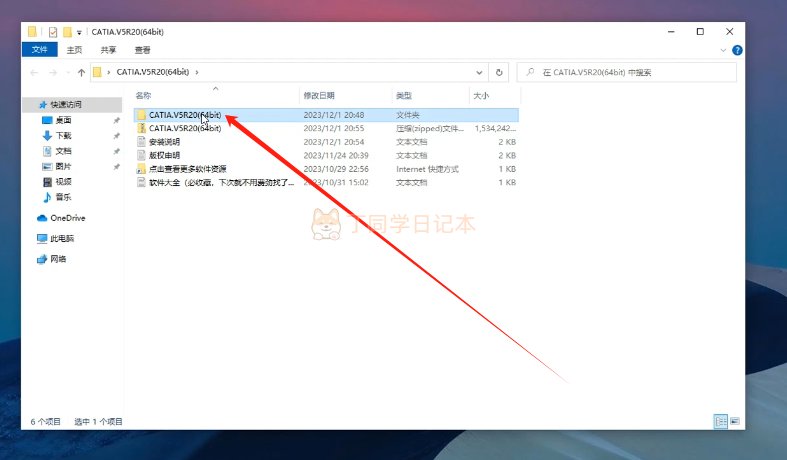Click the properties quick access icon in title bar
Screen dimensions: 787x460
tap(53, 32)
